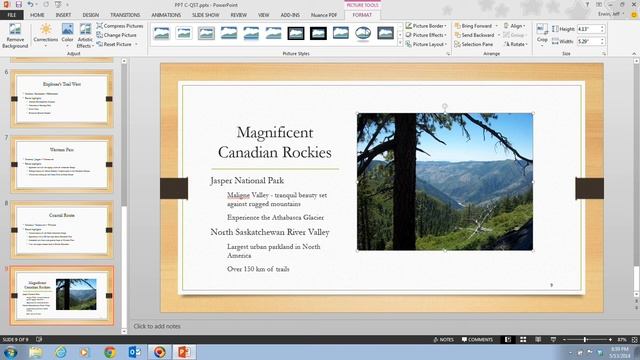Click the zoom slider handle

click(585, 340)
